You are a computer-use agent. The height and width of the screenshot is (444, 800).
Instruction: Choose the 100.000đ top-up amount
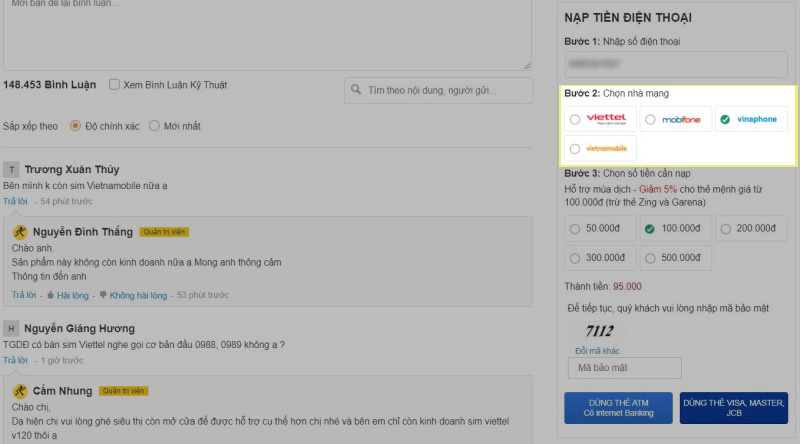(x=676, y=228)
